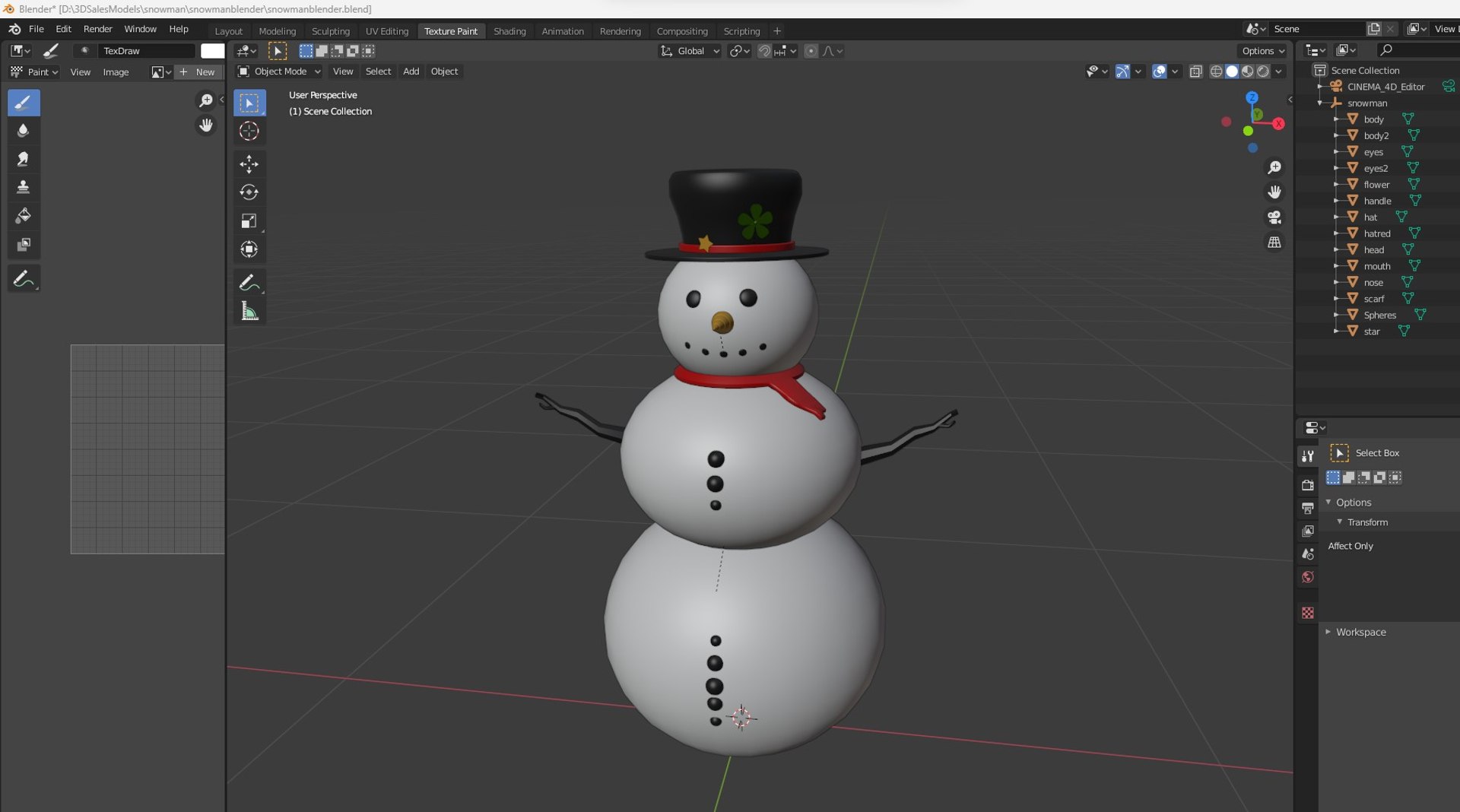This screenshot has height=812, width=1460.
Task: Toggle X-Ray display mode
Action: click(x=1195, y=71)
